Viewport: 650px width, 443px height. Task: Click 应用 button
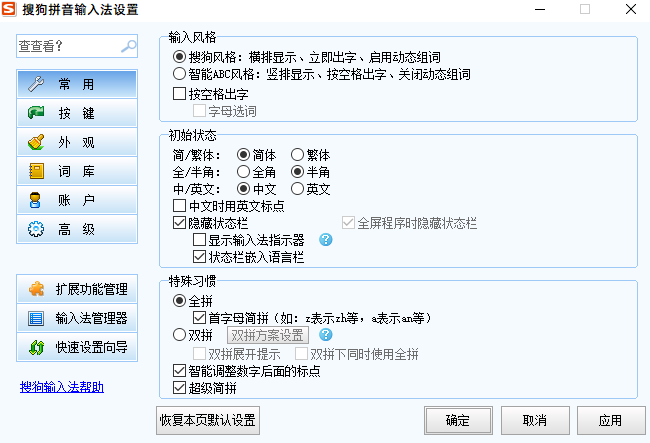[x=611, y=421]
